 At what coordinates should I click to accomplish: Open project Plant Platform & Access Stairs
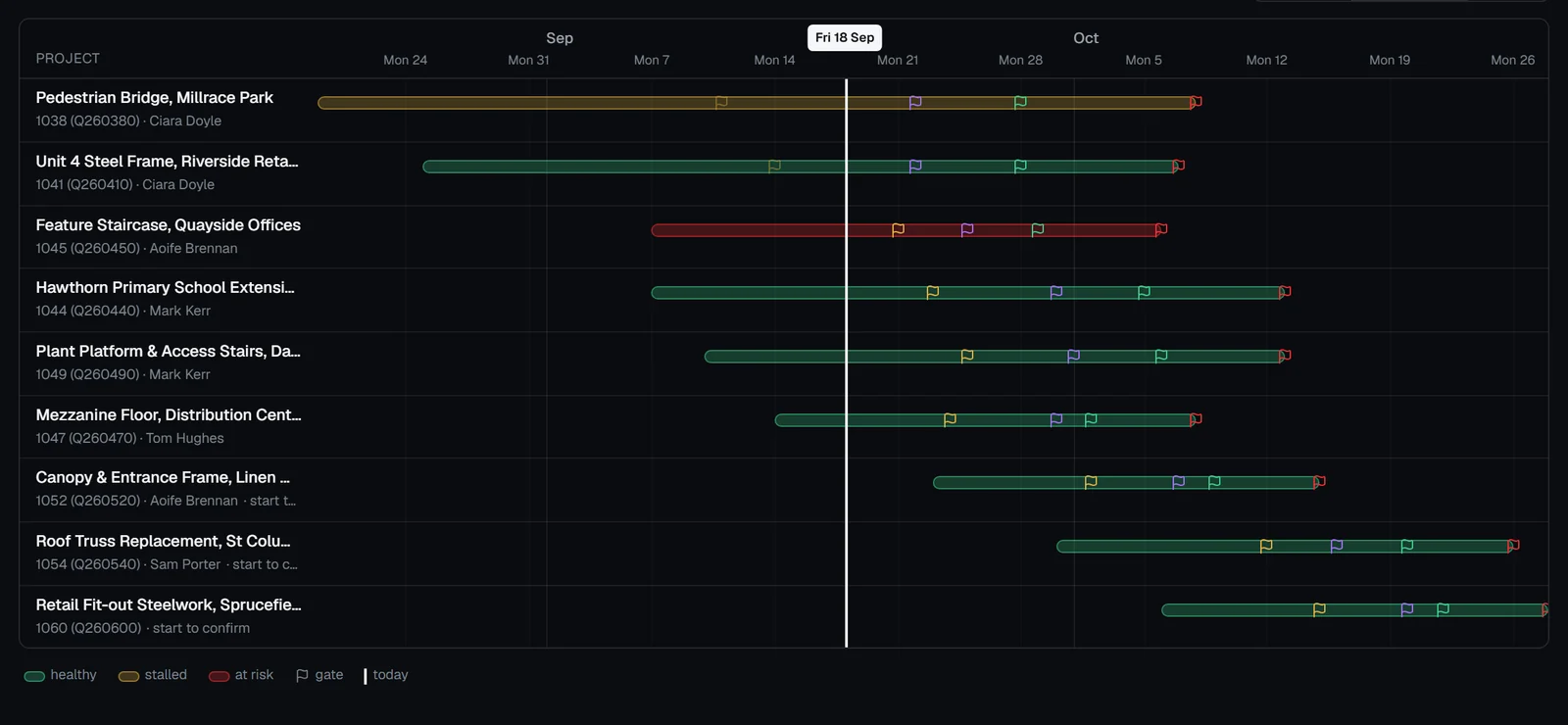[x=168, y=352]
